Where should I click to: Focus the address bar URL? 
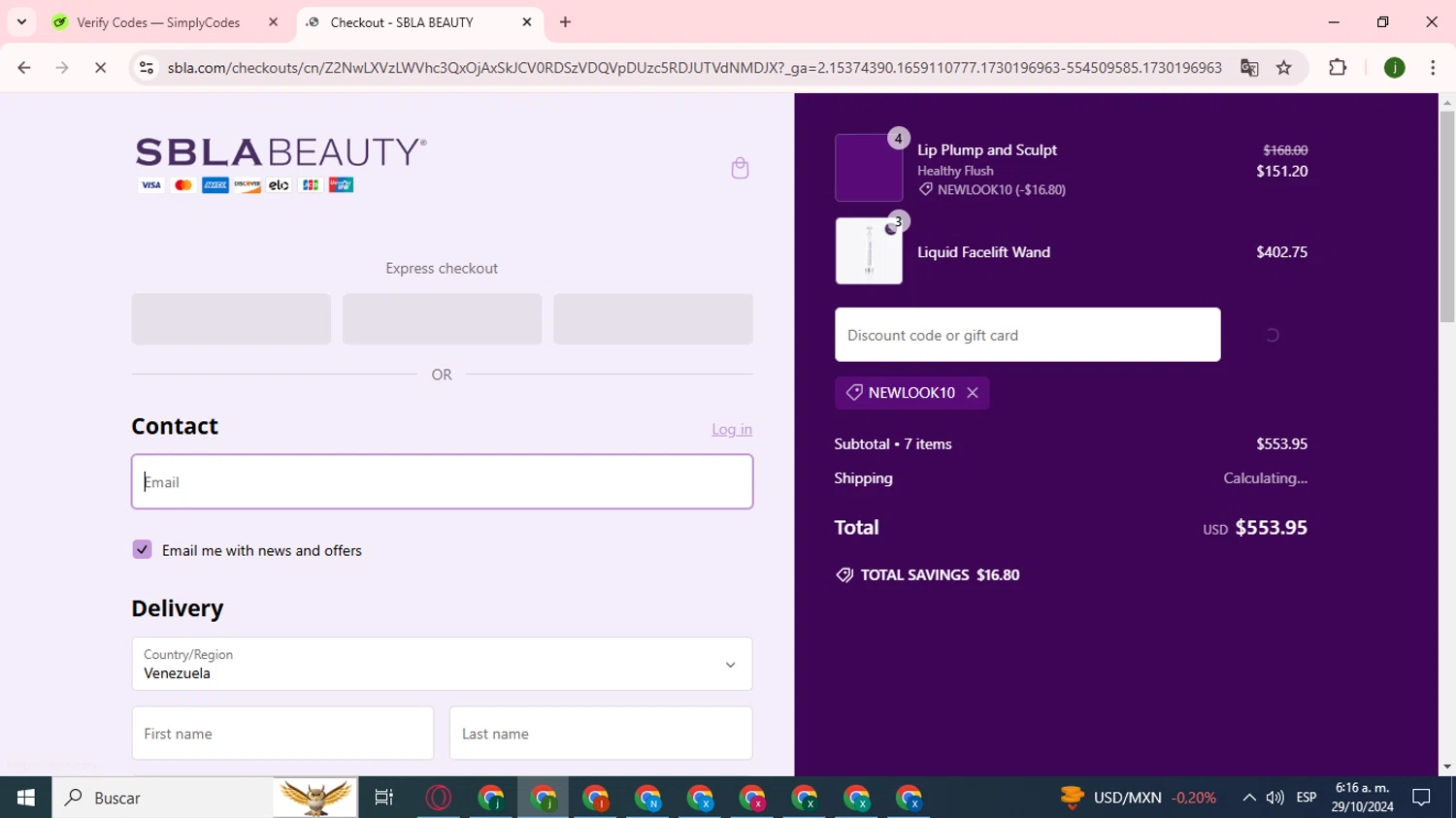pyautogui.click(x=694, y=67)
